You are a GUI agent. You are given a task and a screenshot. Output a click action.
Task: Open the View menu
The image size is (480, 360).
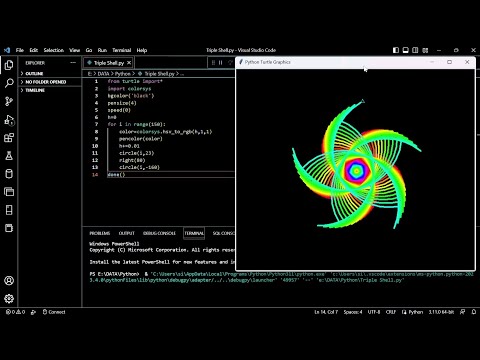pos(75,50)
